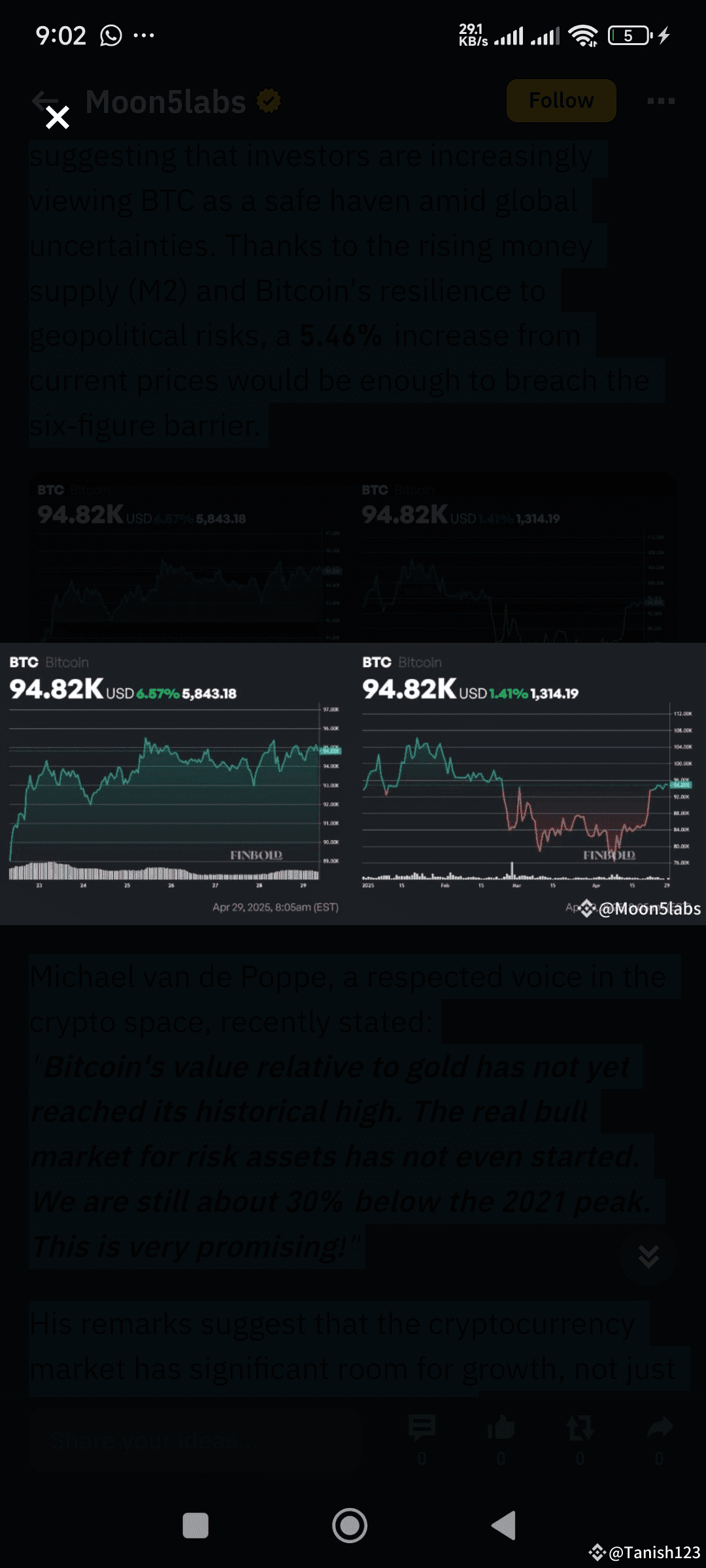
Task: Share the post with the arrow icon
Action: (x=659, y=1428)
